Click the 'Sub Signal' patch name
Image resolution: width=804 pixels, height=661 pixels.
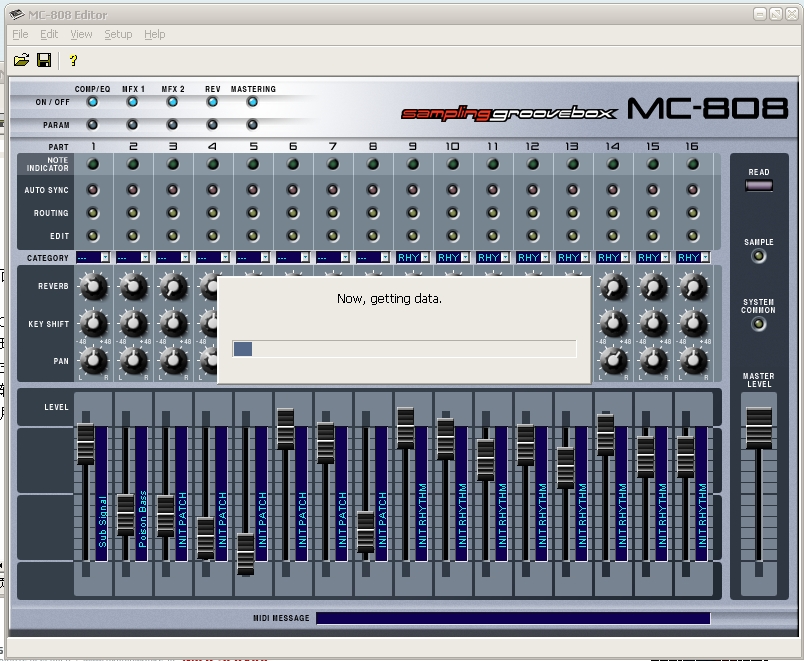pos(102,522)
